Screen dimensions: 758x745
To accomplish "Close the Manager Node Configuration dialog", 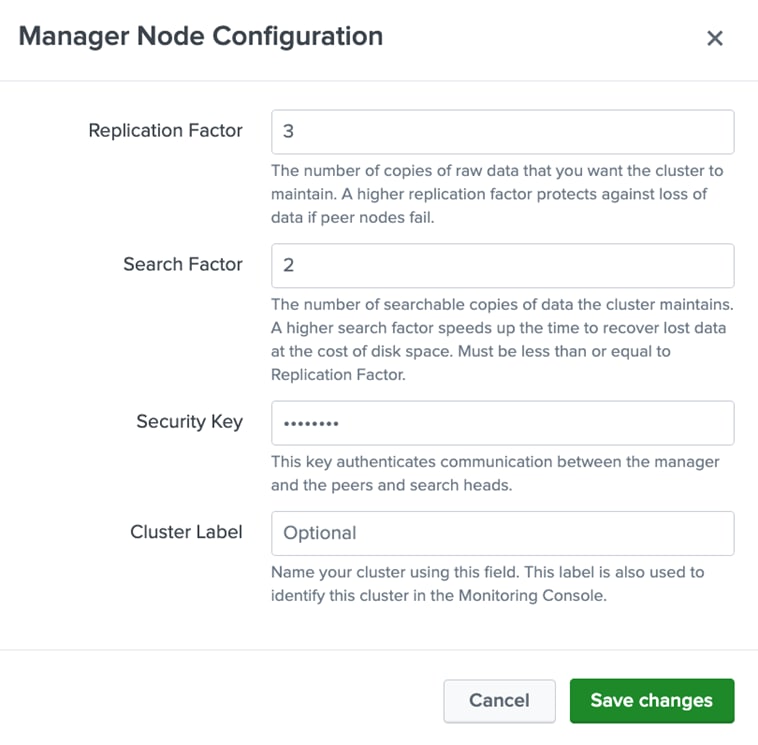I will click(x=714, y=38).
